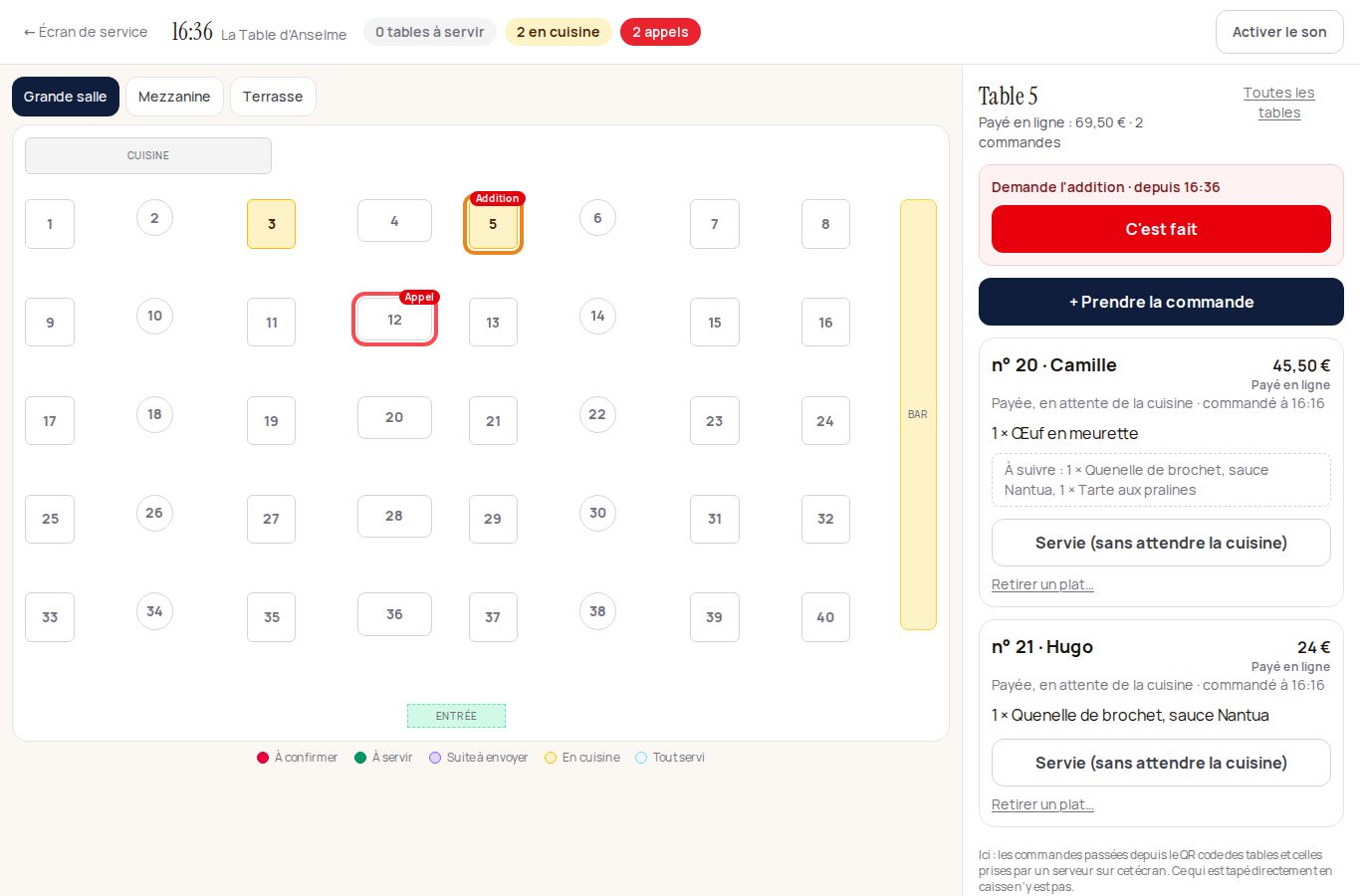Screen dimensions: 1360x896
Task: Select table 16 on floor plan
Action: [x=825, y=323]
